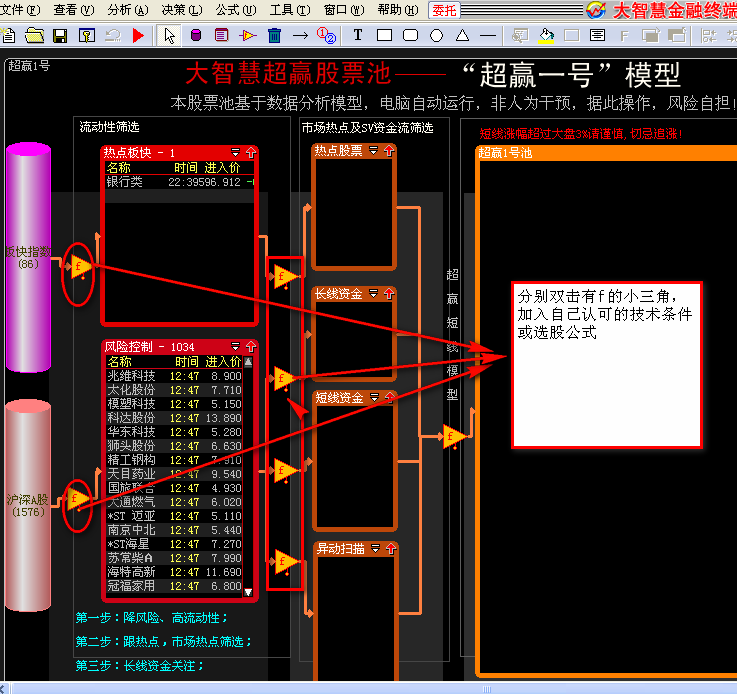Click the empty frame toolbar icon
The height and width of the screenshot is (694, 737).
pos(572,35)
